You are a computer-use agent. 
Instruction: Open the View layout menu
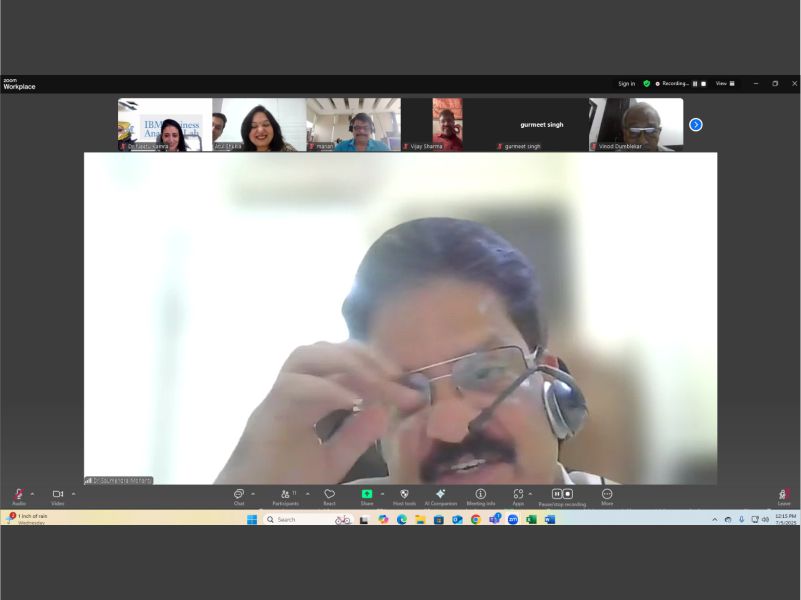[724, 84]
